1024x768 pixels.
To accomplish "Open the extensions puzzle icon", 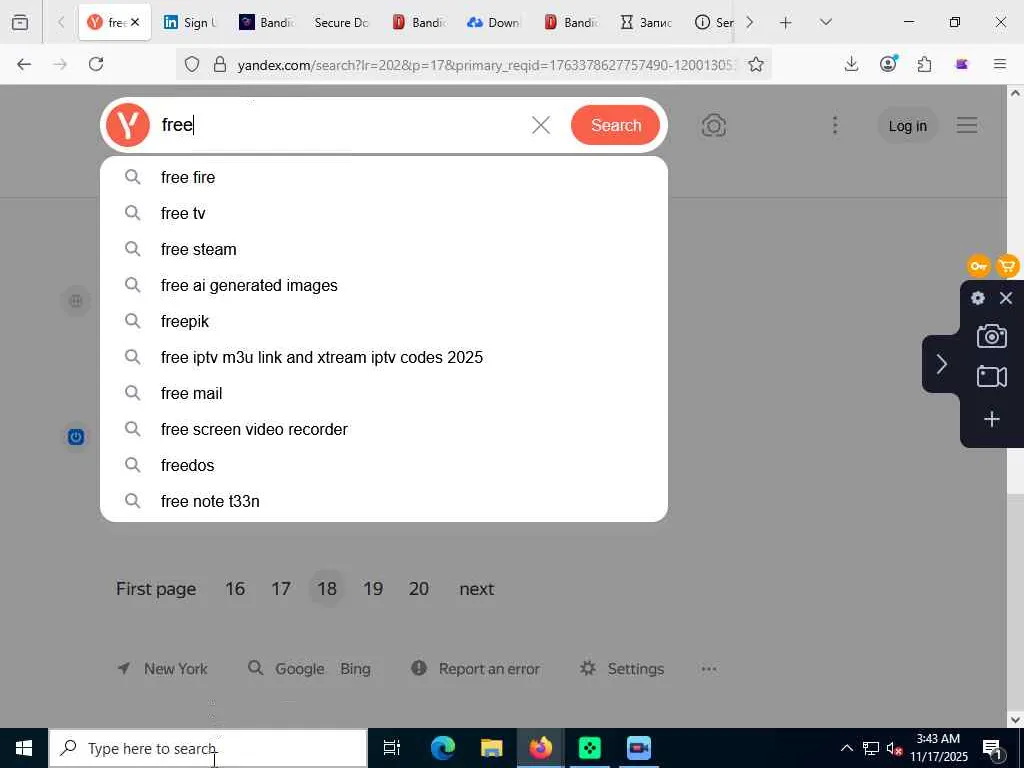I will click(924, 64).
